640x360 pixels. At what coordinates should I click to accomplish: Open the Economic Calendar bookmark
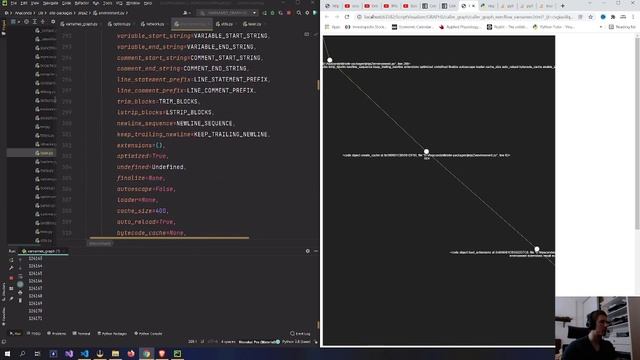pyautogui.click(x=412, y=27)
